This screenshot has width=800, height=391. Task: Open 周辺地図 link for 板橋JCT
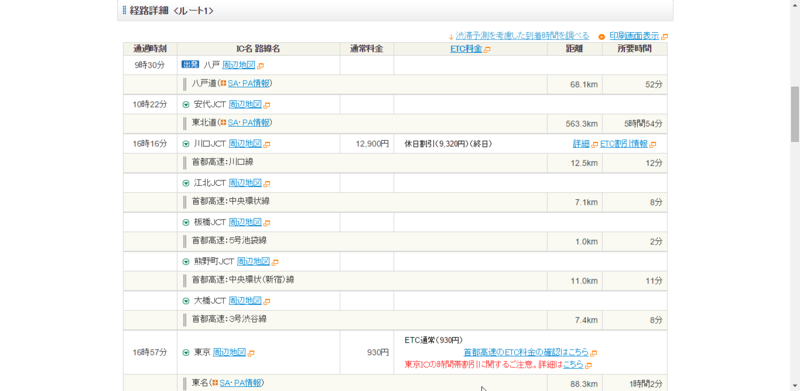(x=245, y=222)
